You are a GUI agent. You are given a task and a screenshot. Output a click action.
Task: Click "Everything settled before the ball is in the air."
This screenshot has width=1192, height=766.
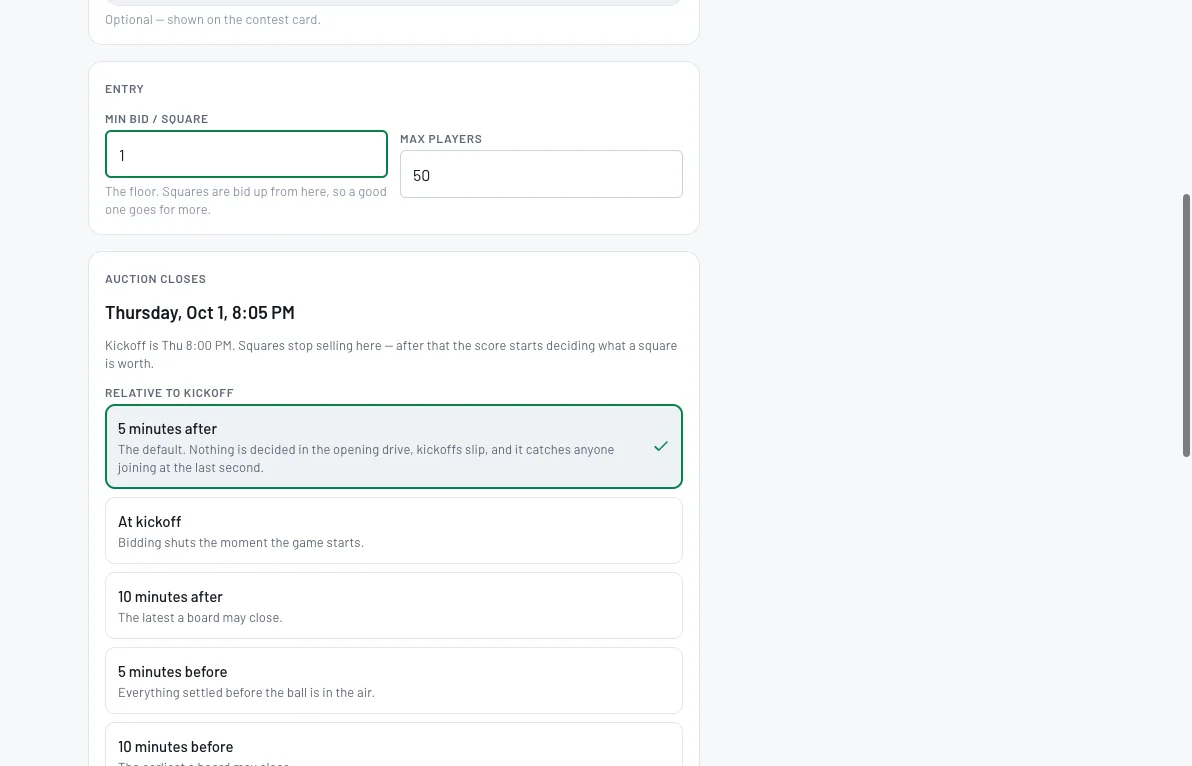[x=246, y=693]
